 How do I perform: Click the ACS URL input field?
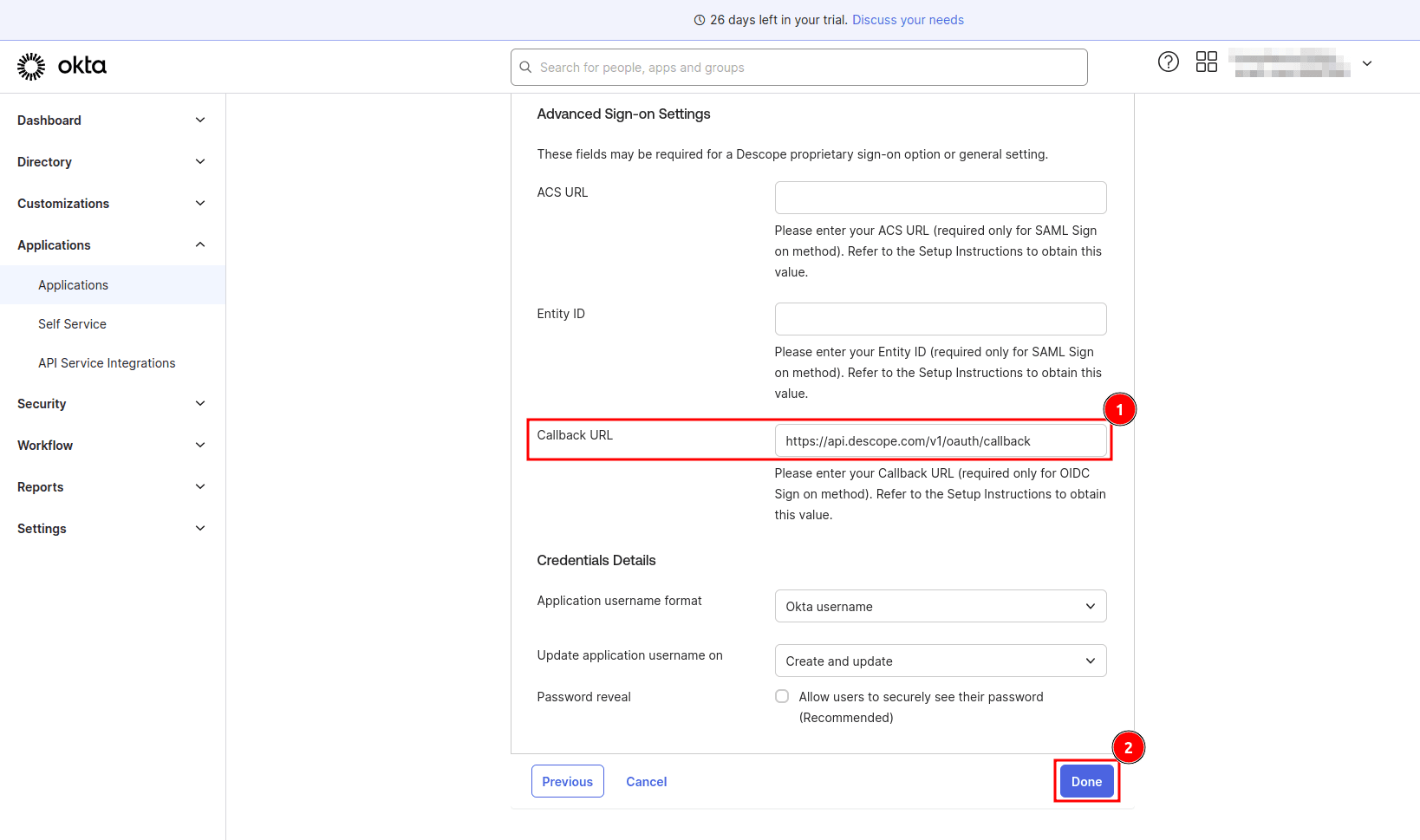(940, 198)
